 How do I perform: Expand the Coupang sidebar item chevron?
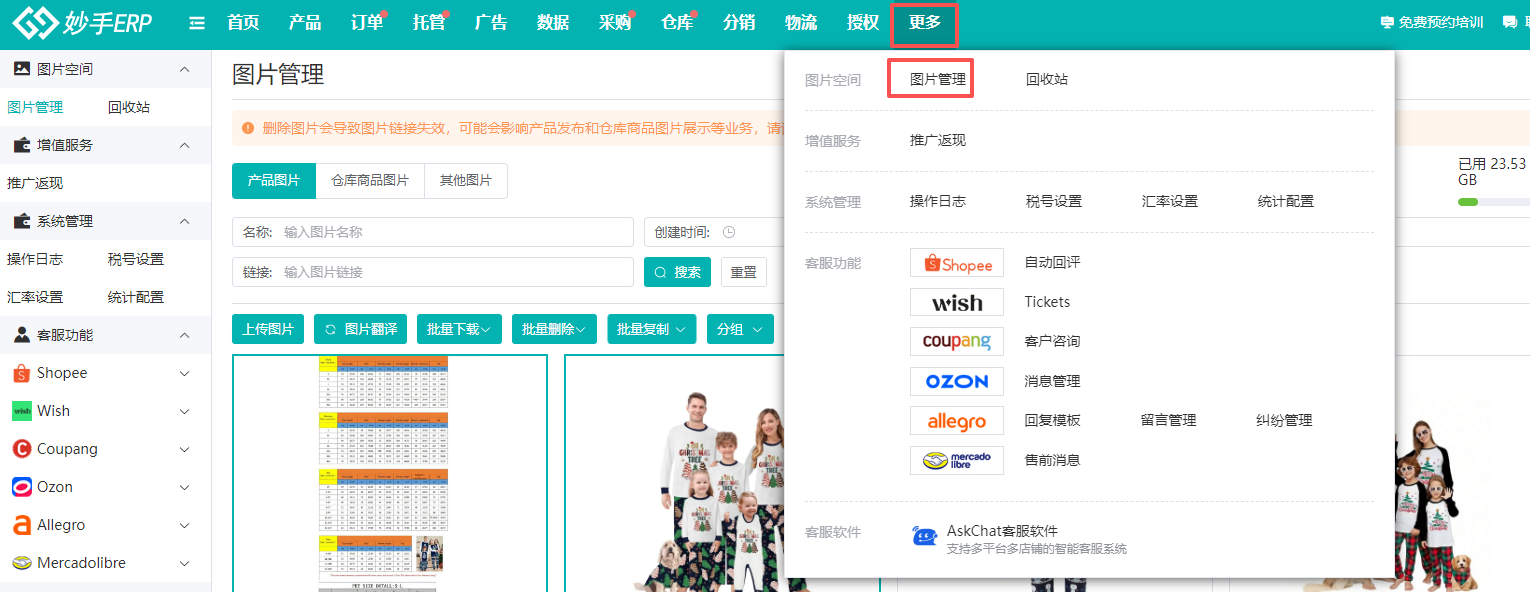coord(184,449)
